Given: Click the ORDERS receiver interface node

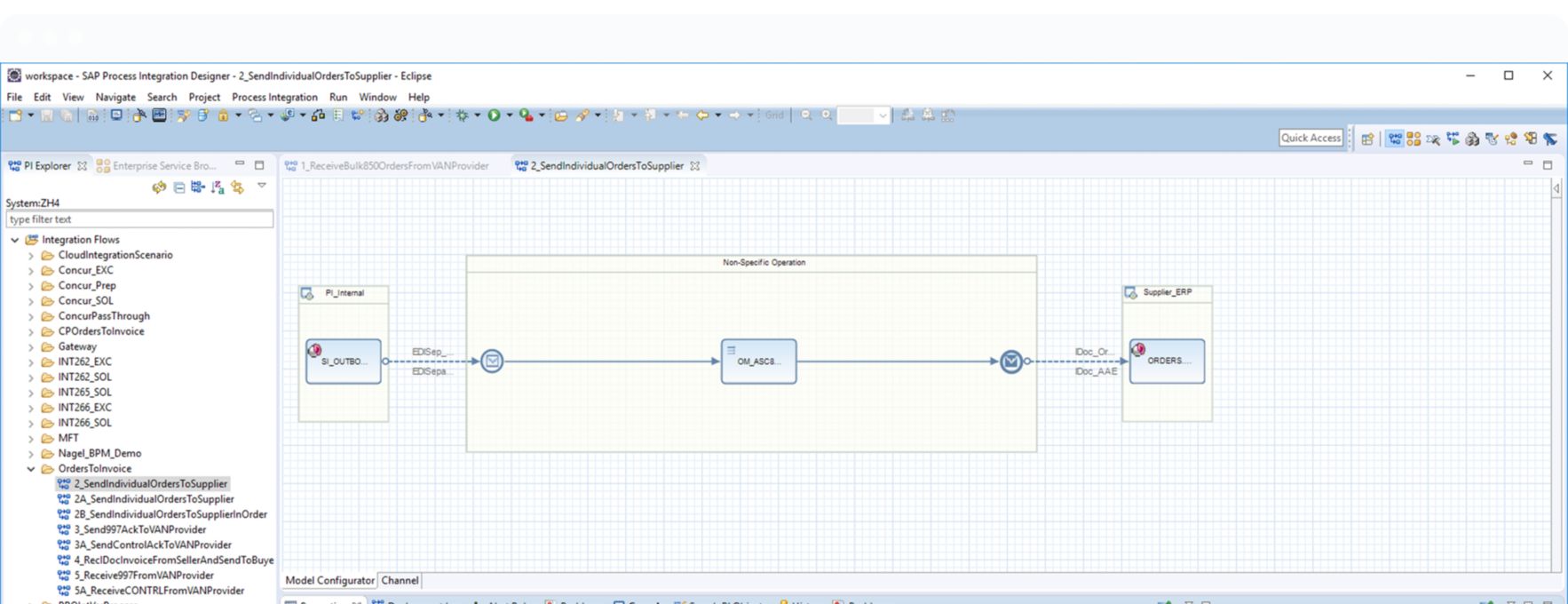Looking at the screenshot, I should pos(1167,362).
